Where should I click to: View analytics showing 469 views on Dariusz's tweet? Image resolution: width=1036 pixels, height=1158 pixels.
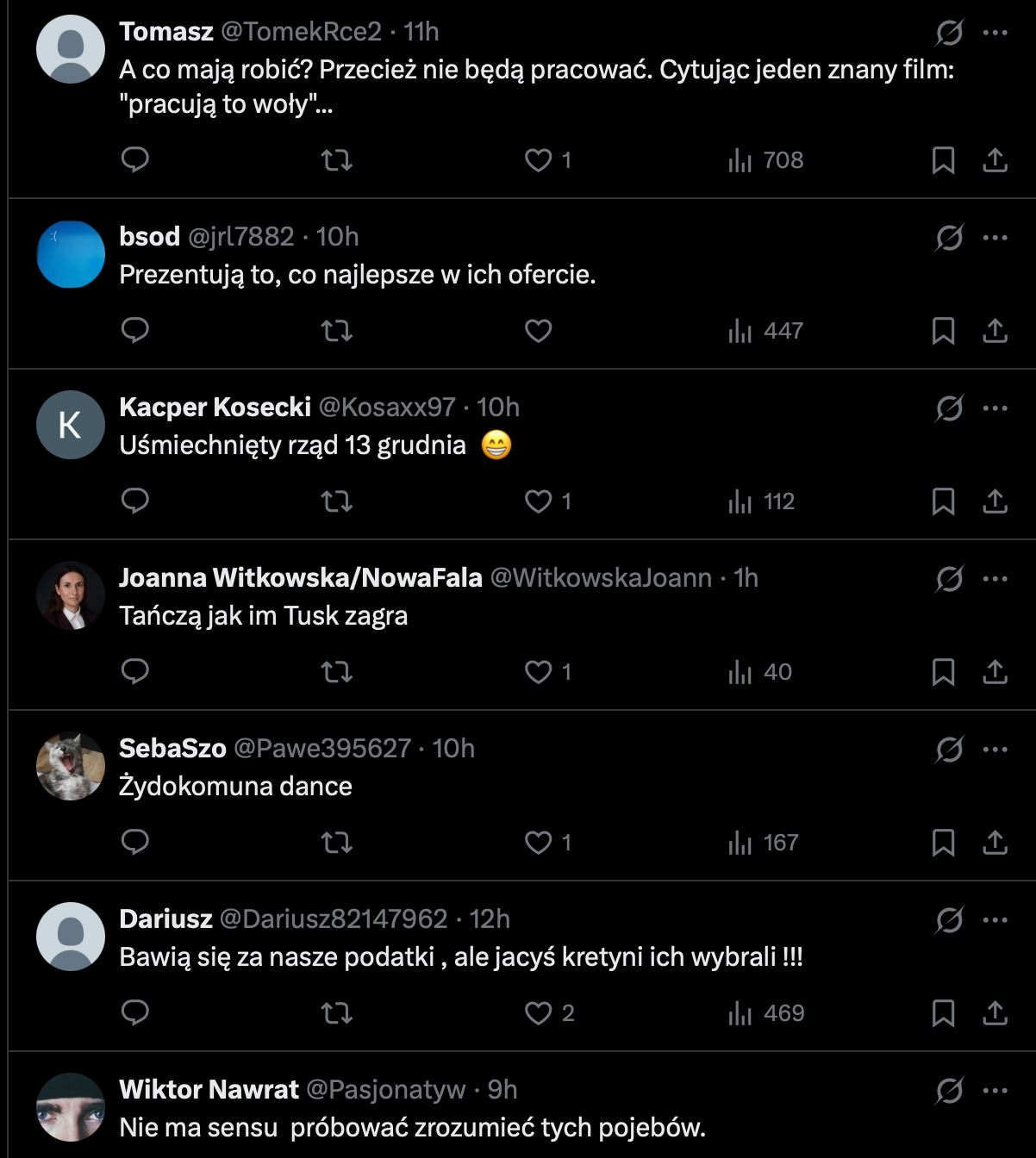(x=766, y=1012)
